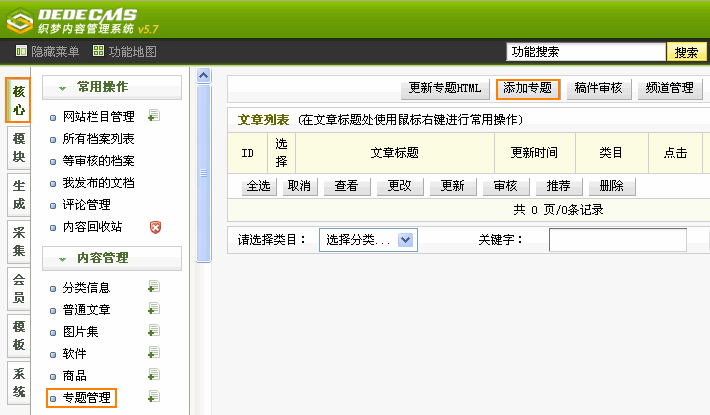This screenshot has width=710, height=415.
Task: Click the add icon beside 网站栏目管理
Action: (x=154, y=116)
